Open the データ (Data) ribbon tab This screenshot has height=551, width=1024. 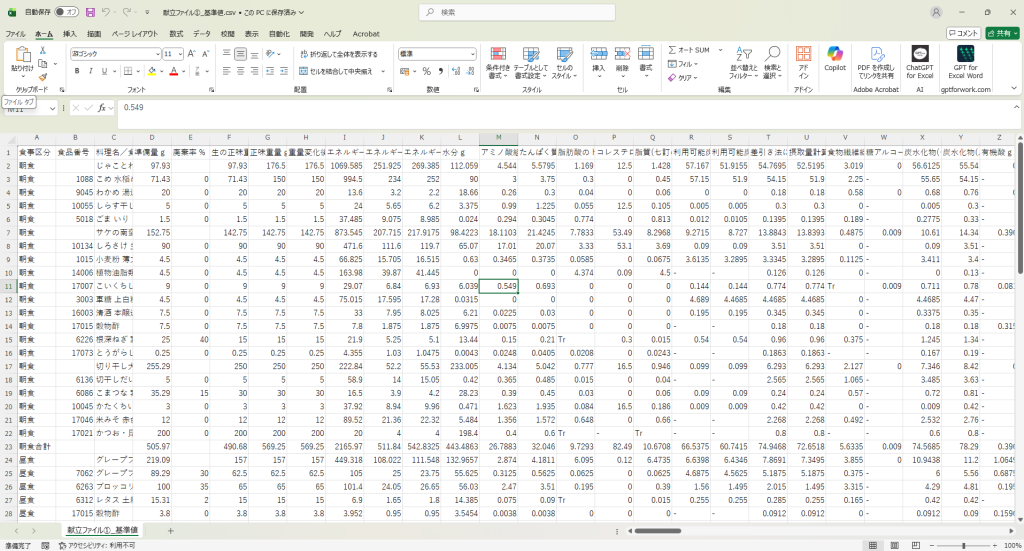coord(201,33)
